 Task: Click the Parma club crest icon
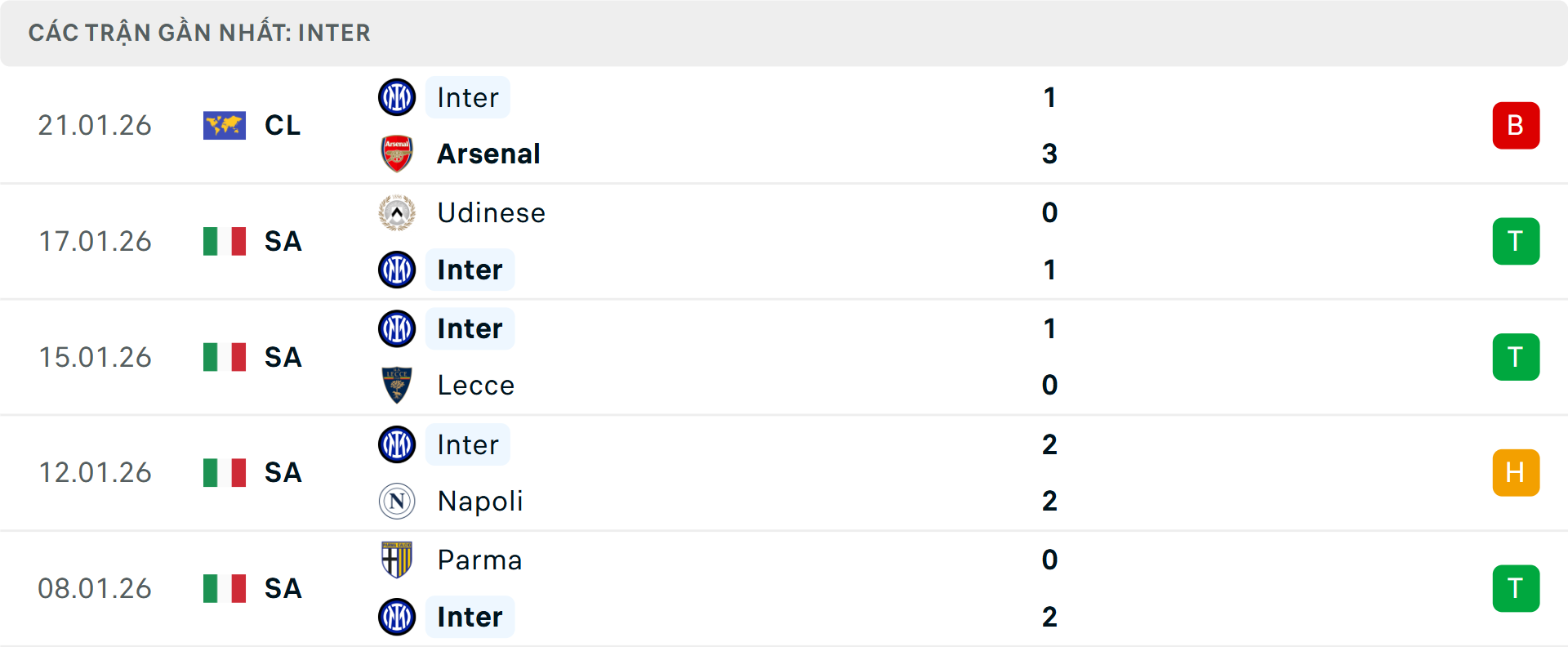[x=397, y=560]
